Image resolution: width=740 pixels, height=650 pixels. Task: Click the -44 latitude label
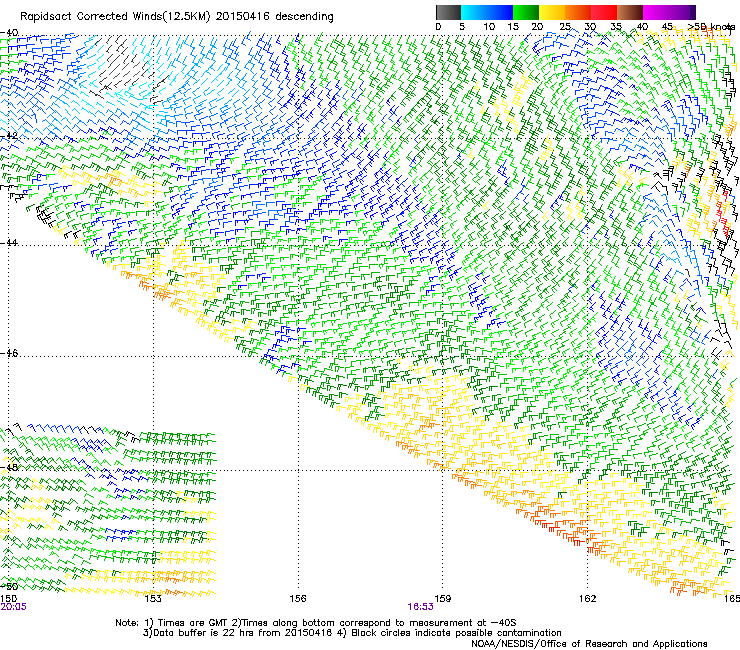pyautogui.click(x=10, y=243)
